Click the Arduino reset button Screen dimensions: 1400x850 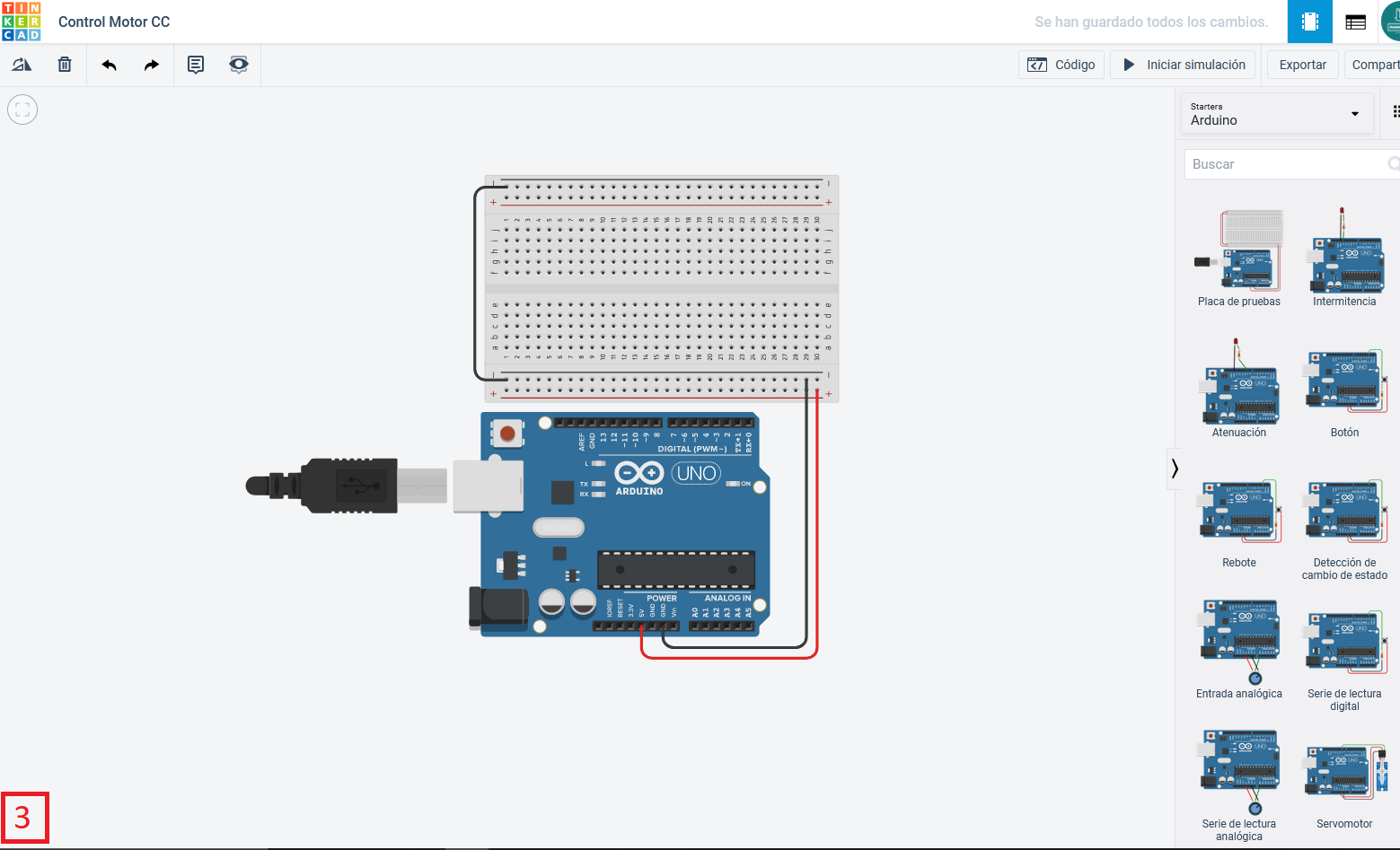(x=507, y=434)
